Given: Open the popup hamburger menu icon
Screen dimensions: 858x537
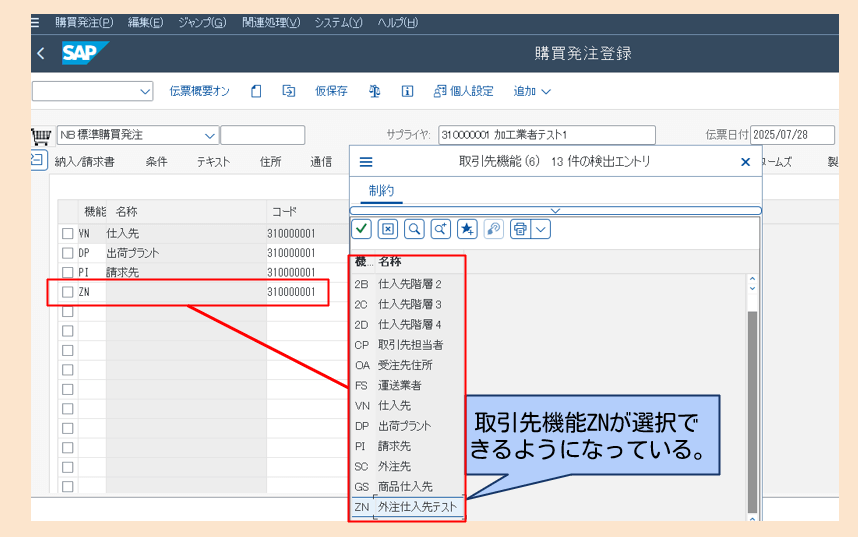Looking at the screenshot, I should 366,162.
